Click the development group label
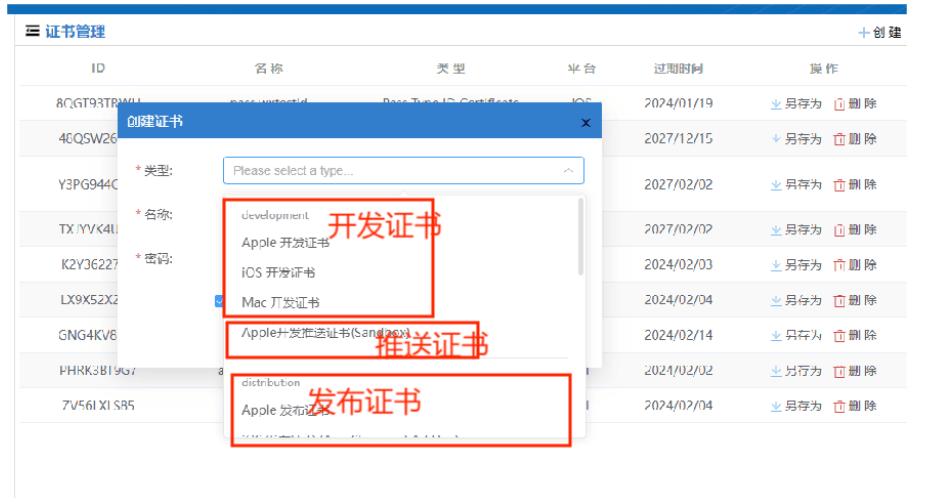The image size is (944, 498). pyautogui.click(x=275, y=215)
